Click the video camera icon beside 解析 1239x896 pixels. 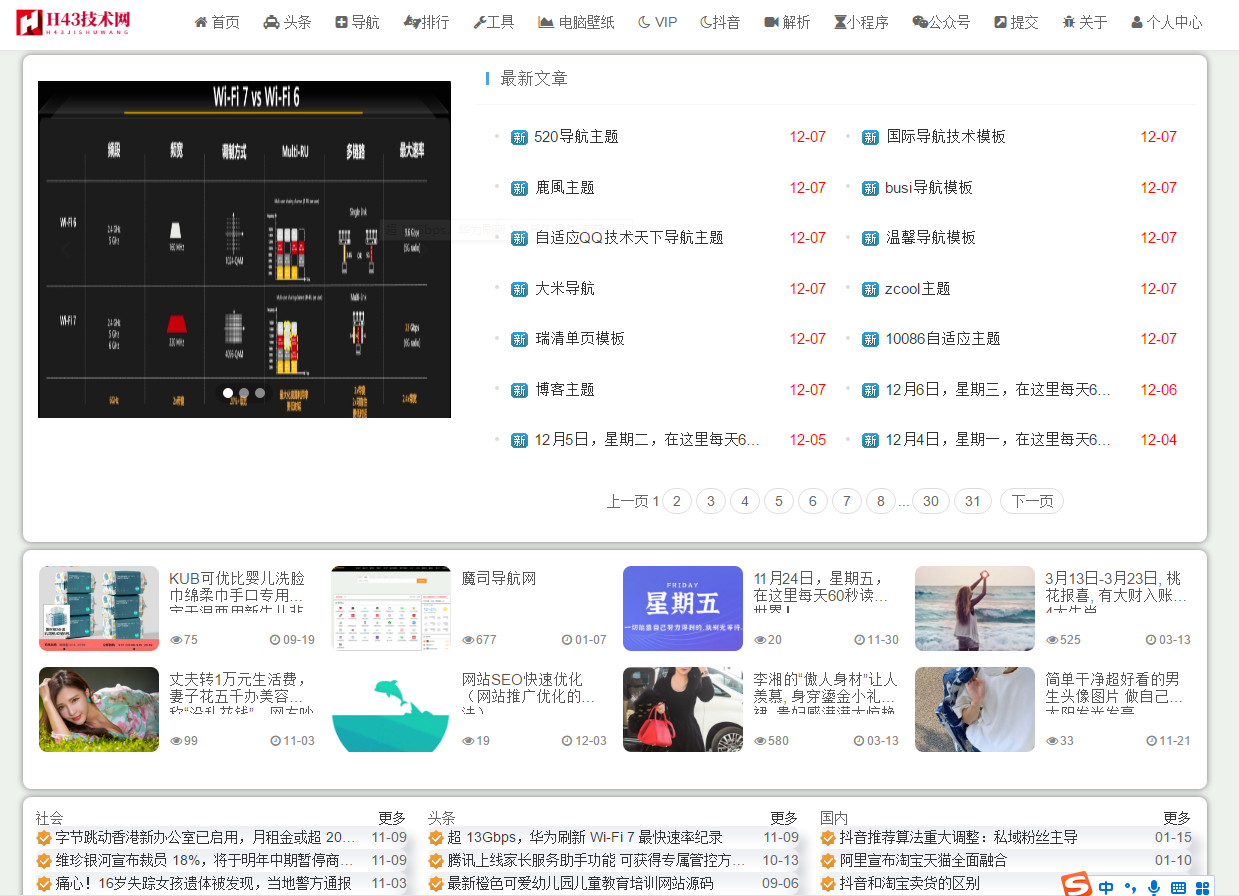tap(771, 22)
